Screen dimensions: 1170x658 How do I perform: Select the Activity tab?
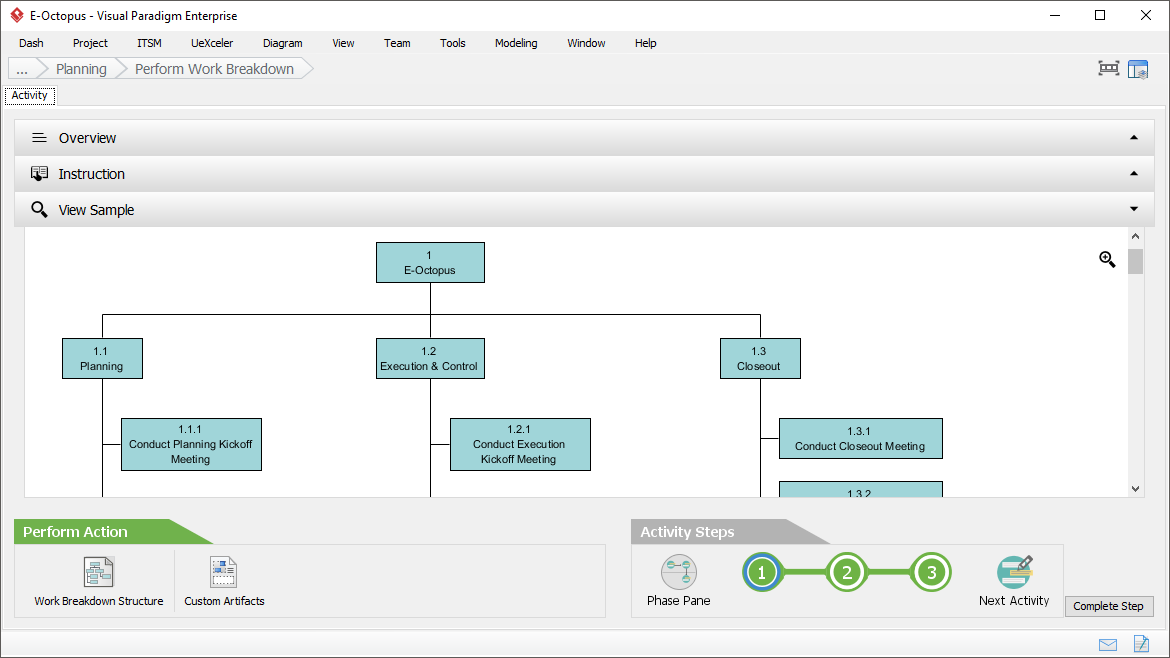[30, 95]
